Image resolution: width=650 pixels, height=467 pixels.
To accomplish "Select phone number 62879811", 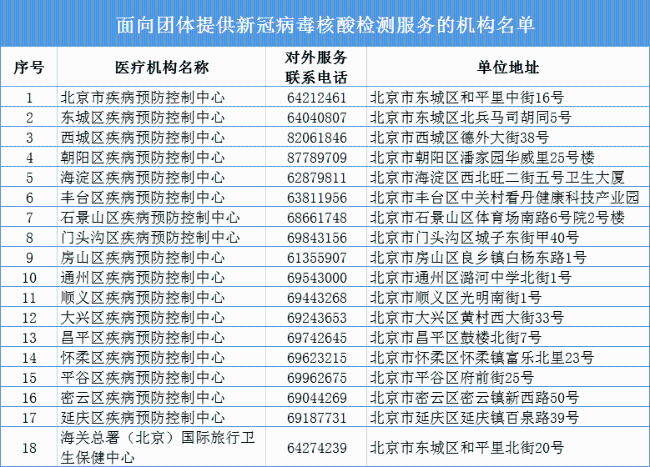I will tap(317, 178).
